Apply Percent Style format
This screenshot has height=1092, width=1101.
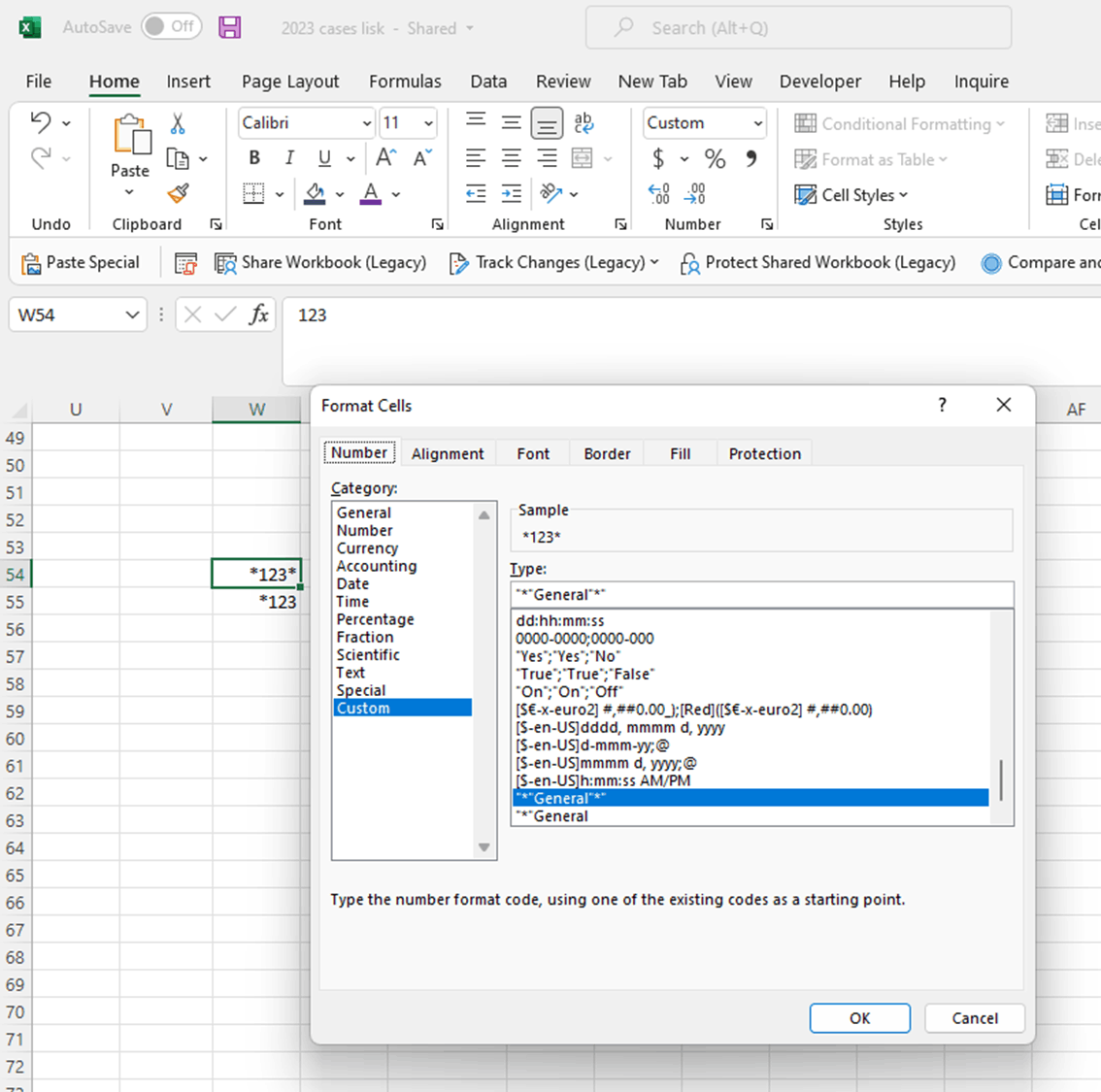pyautogui.click(x=715, y=158)
